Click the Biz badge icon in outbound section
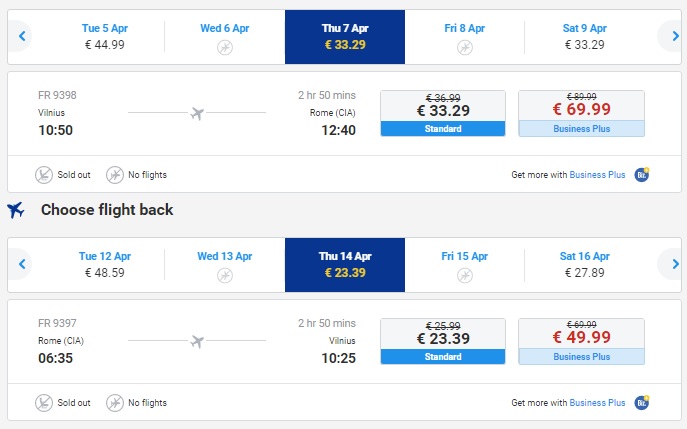Viewport: 687px width, 429px height. tap(642, 174)
